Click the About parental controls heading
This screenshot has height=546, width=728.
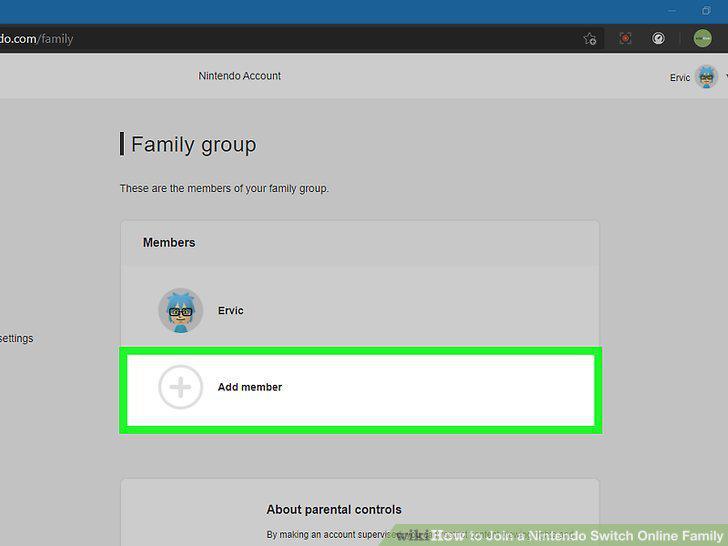coord(334,509)
